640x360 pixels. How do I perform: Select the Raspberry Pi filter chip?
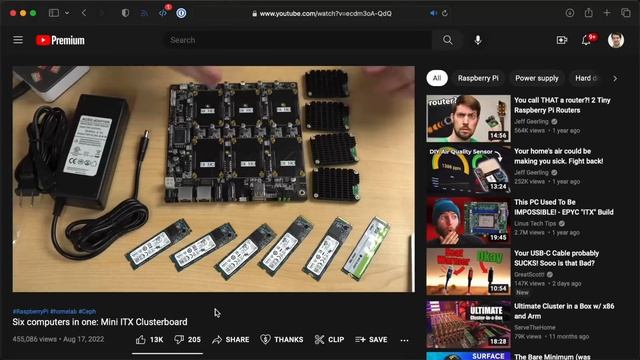tap(478, 78)
